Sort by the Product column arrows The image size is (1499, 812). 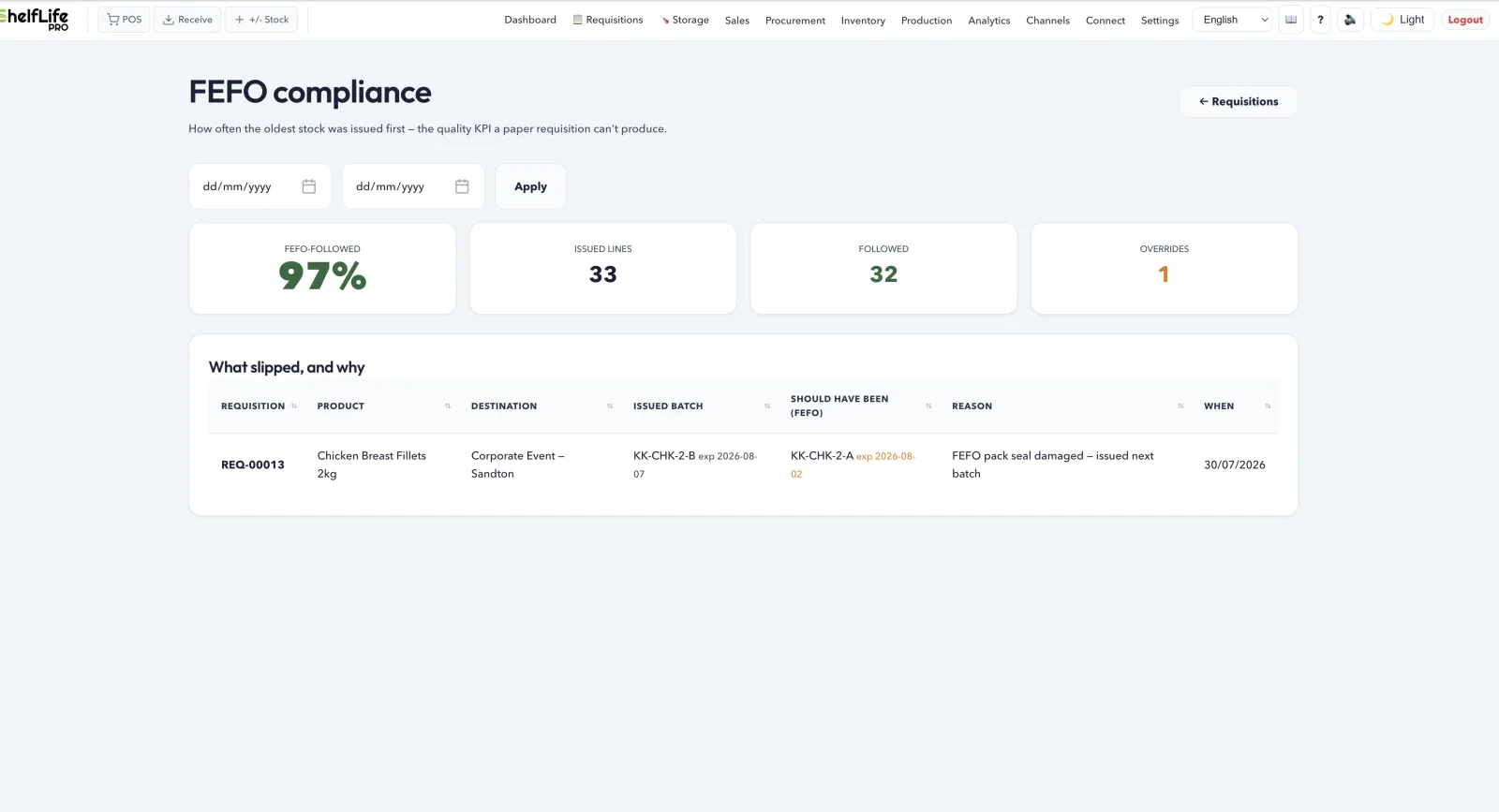[448, 406]
